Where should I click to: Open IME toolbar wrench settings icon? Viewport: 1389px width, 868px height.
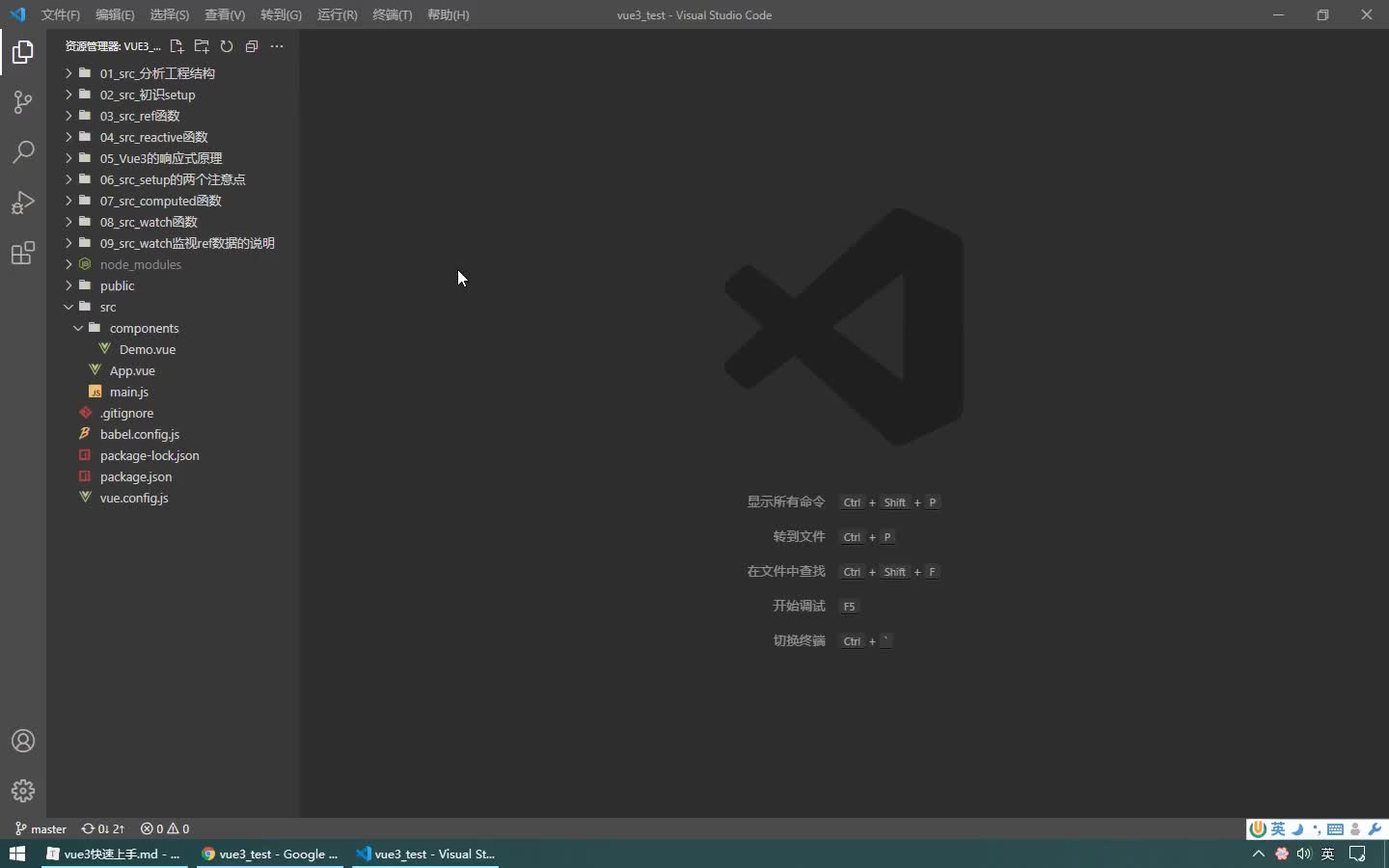tap(1375, 828)
